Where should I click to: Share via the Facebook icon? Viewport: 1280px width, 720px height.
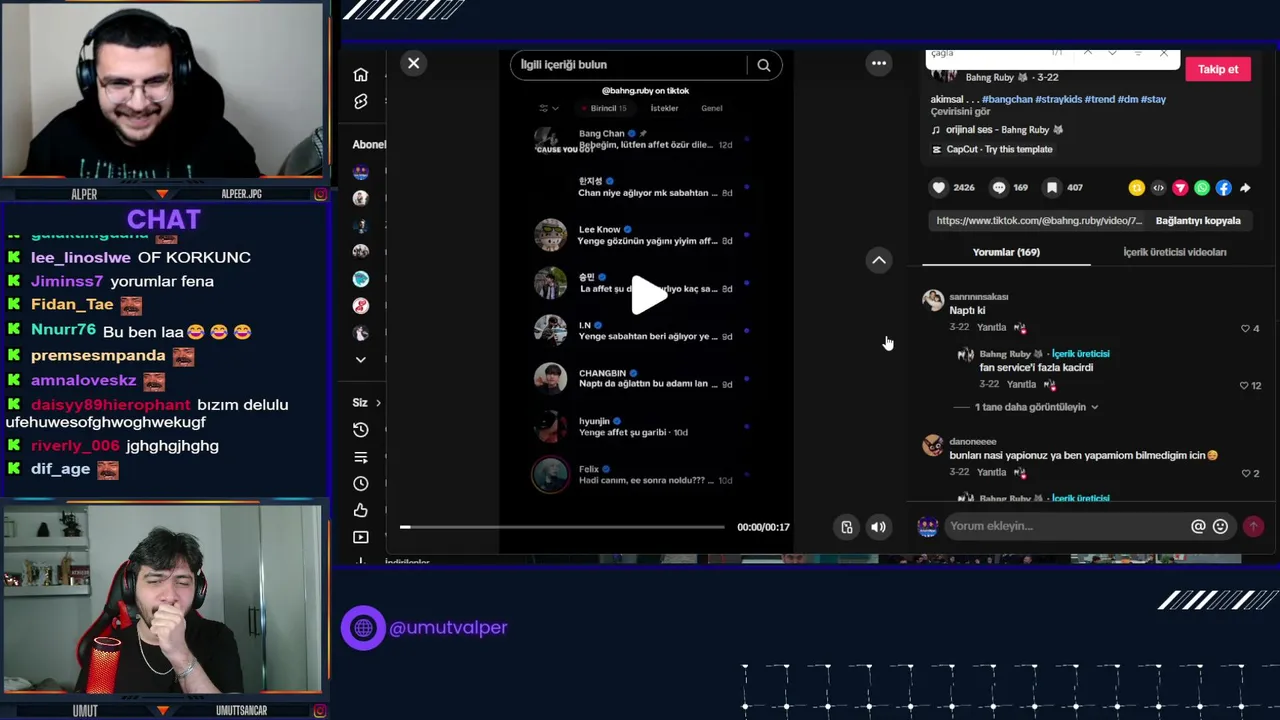1224,188
